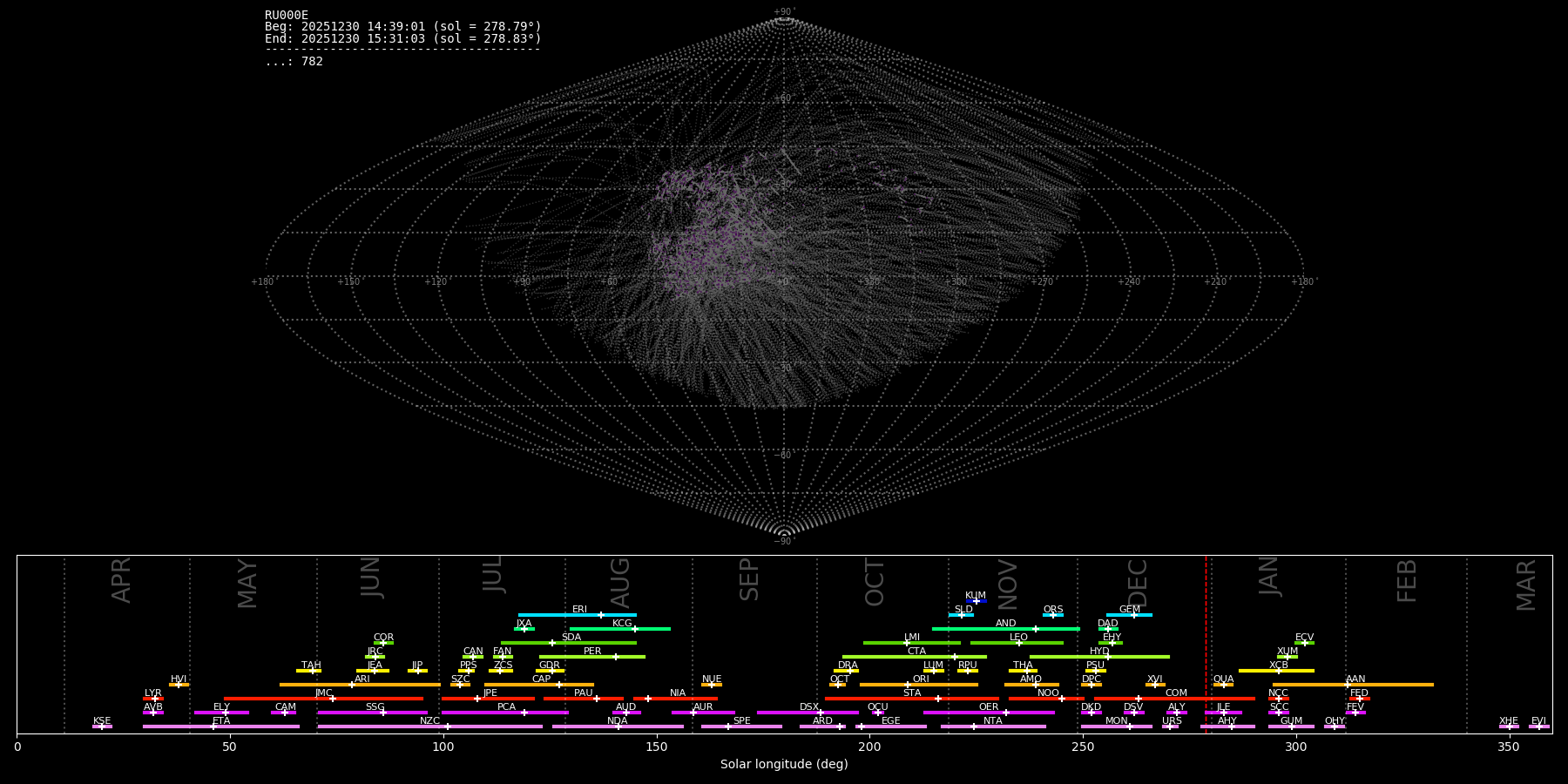Click the SEP month label
Screen dimensions: 1568x784
tap(750, 580)
